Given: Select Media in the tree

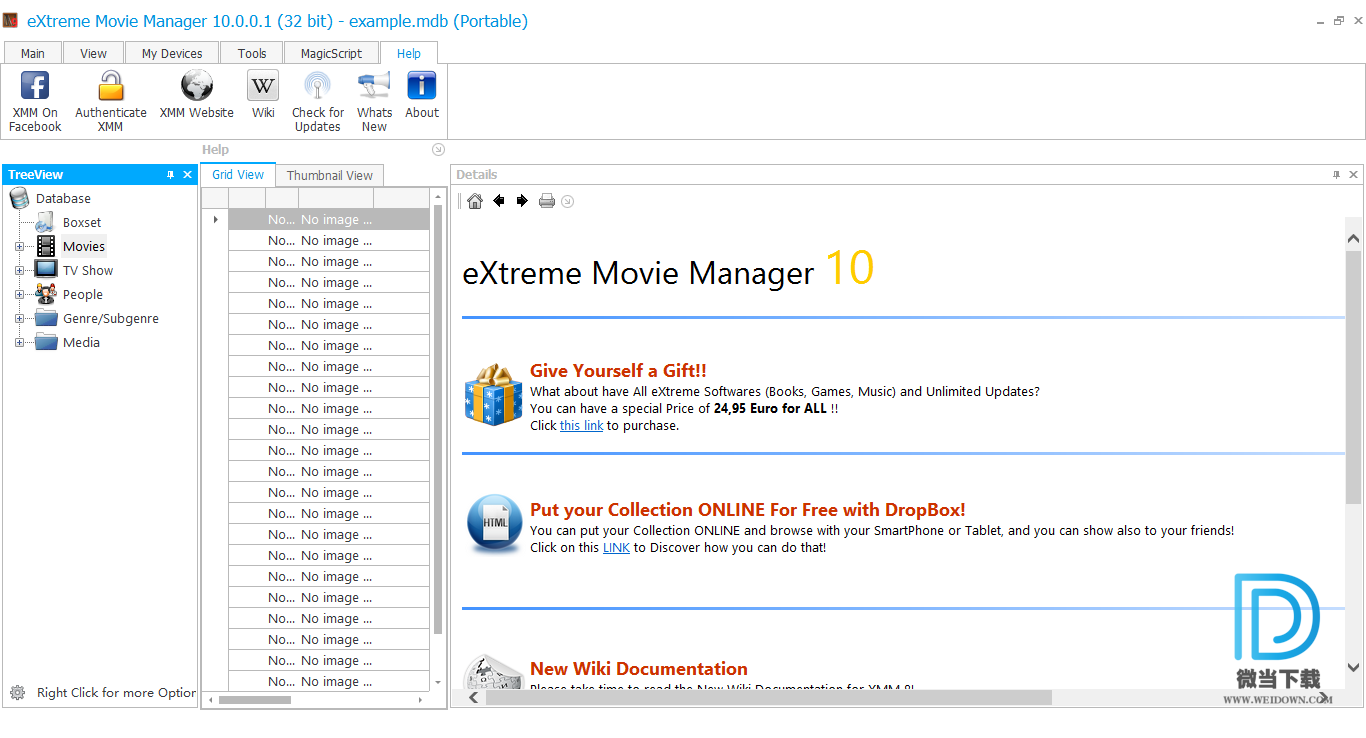Looking at the screenshot, I should (82, 343).
